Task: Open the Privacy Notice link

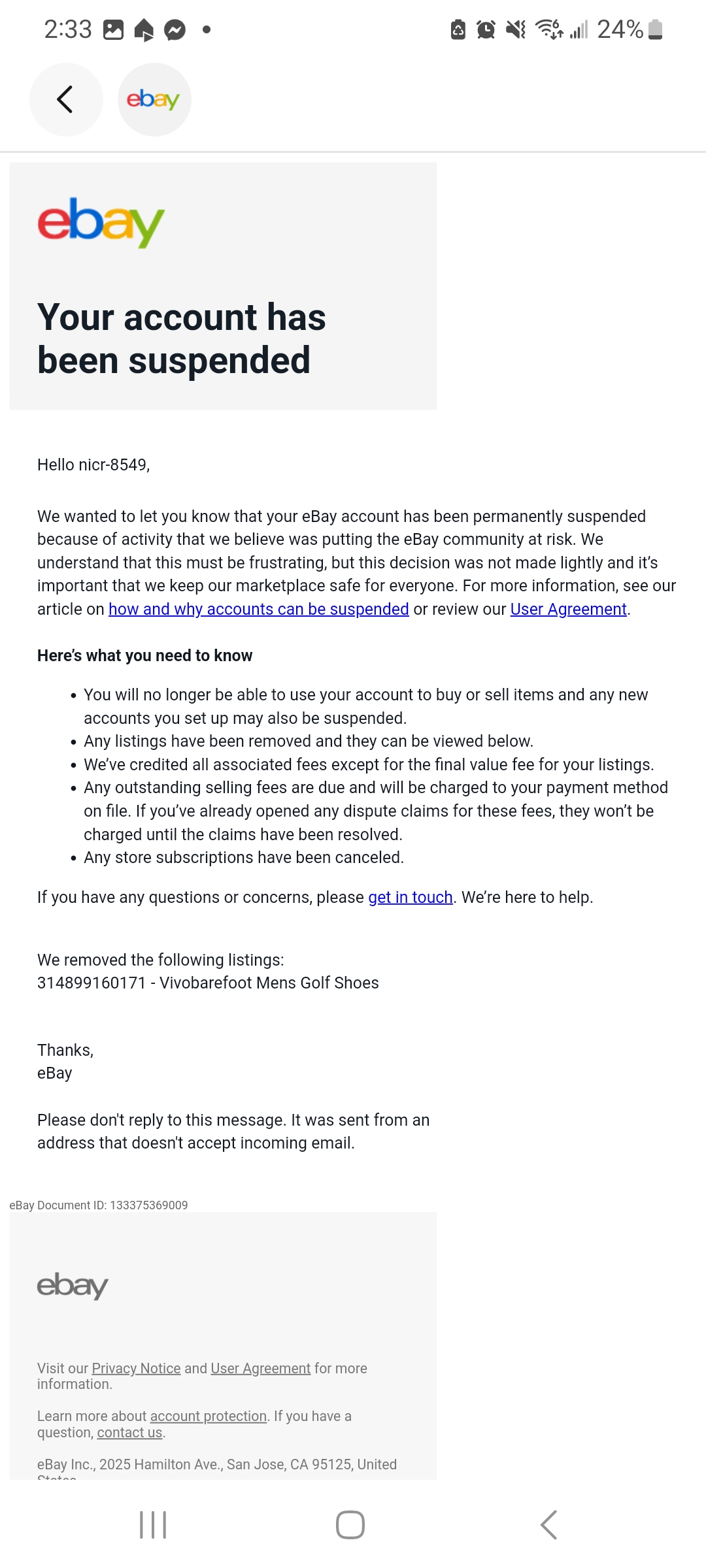Action: tap(136, 1367)
